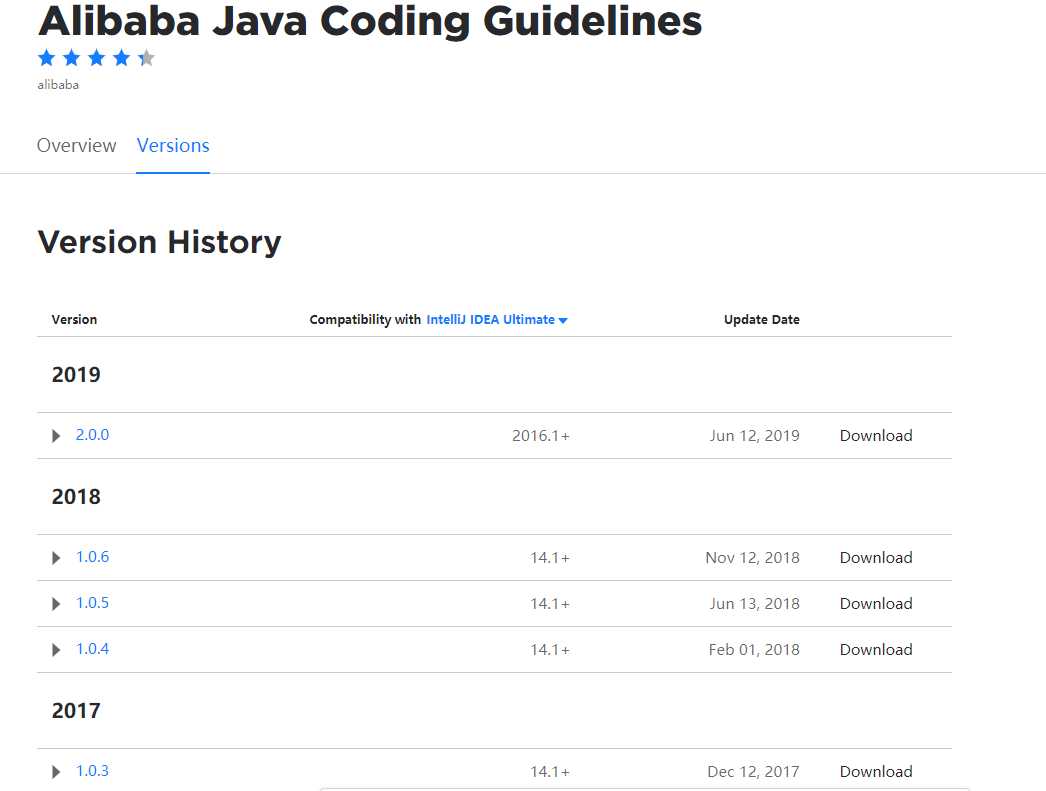Open version 1.0.6 link
This screenshot has height=791, width=1046.
(x=92, y=557)
